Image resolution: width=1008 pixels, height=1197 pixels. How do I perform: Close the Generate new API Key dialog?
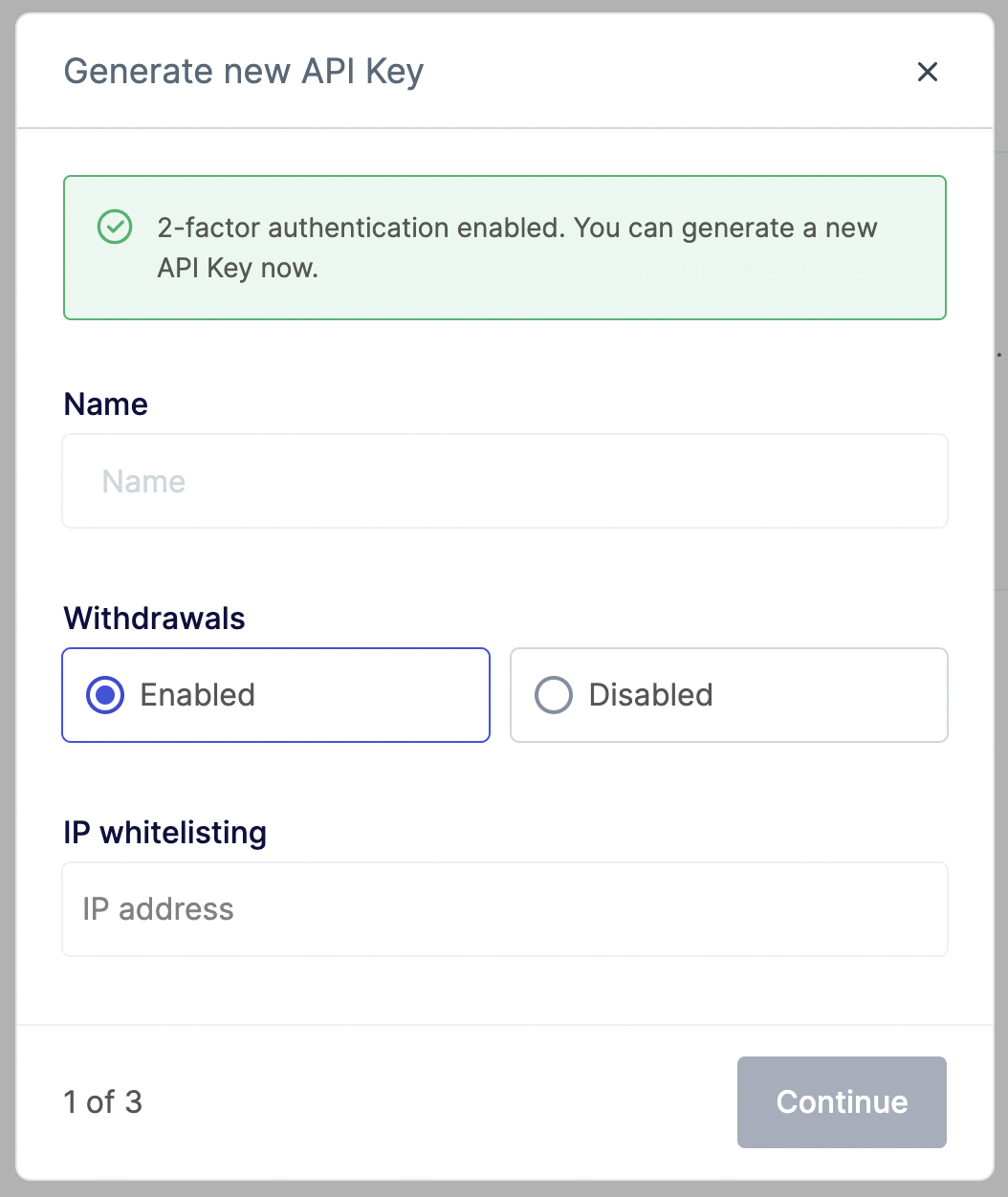(x=927, y=72)
